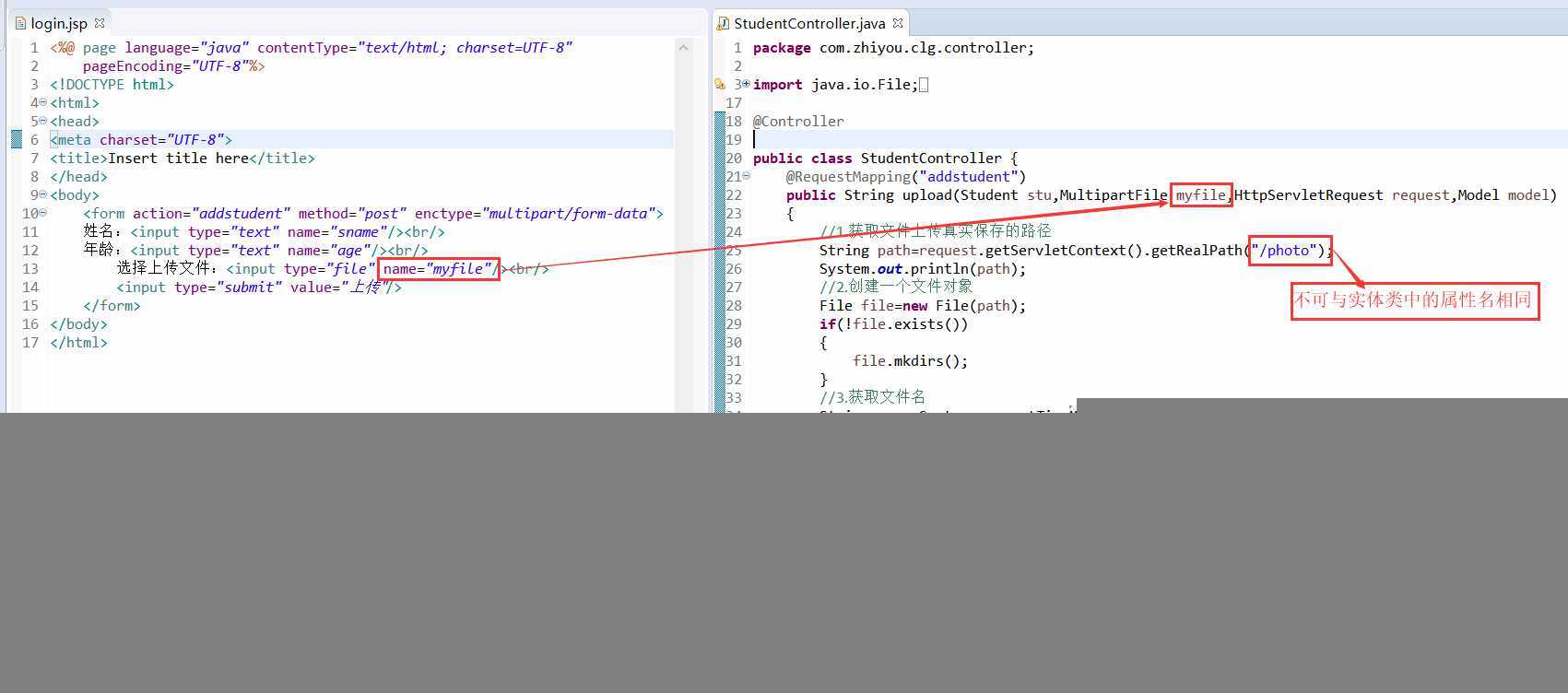The image size is (1568, 693).
Task: Click the file.mkdirs(); line
Action: point(910,361)
